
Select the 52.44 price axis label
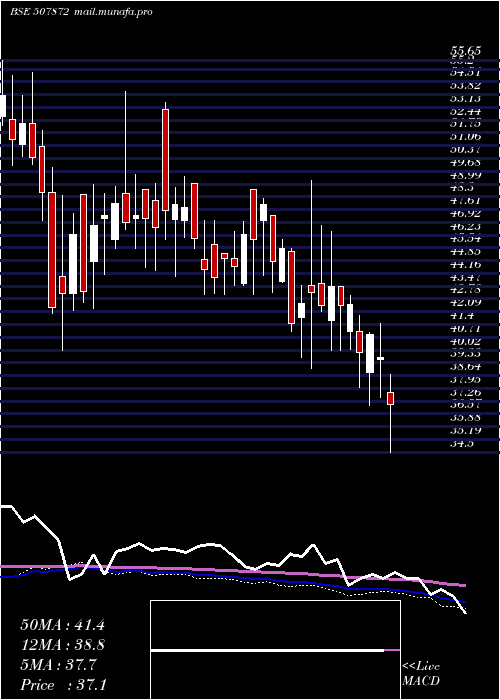click(x=465, y=110)
